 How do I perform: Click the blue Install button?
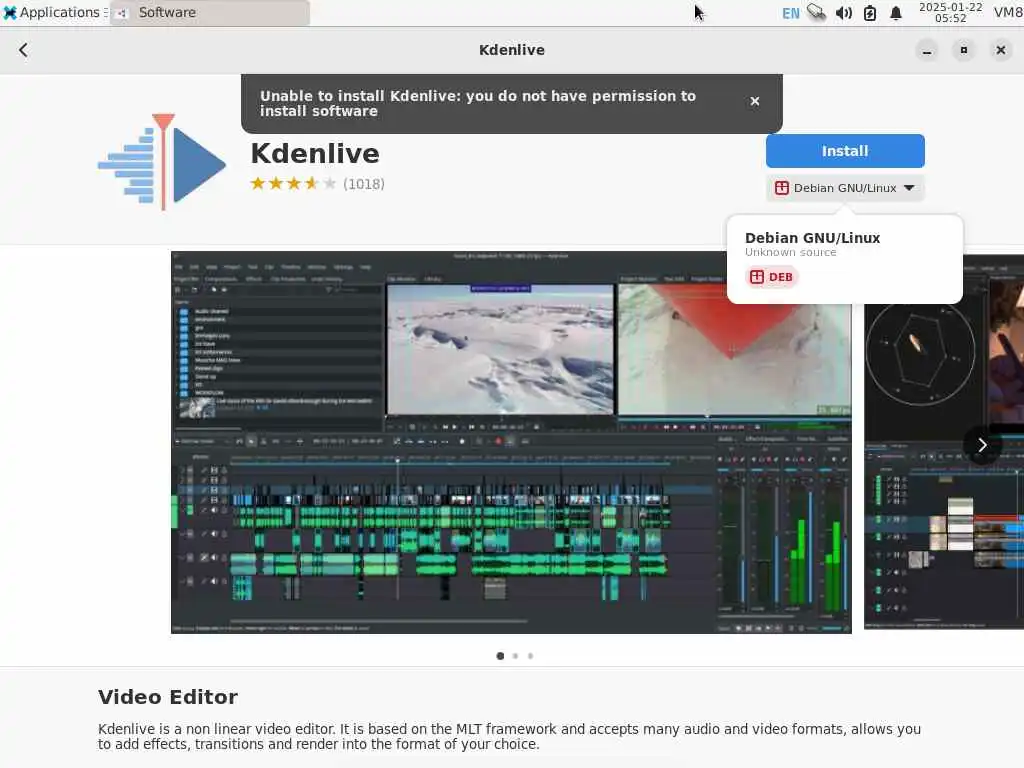[x=845, y=151]
